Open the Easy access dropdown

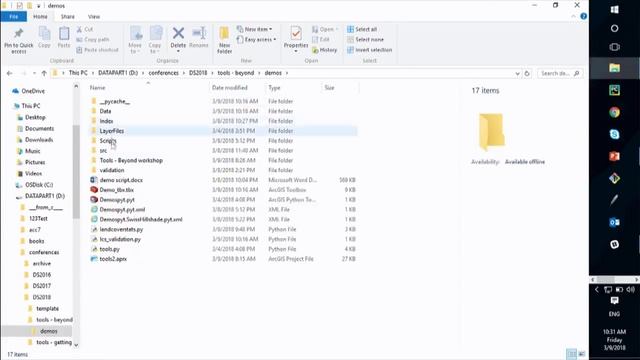coord(256,40)
